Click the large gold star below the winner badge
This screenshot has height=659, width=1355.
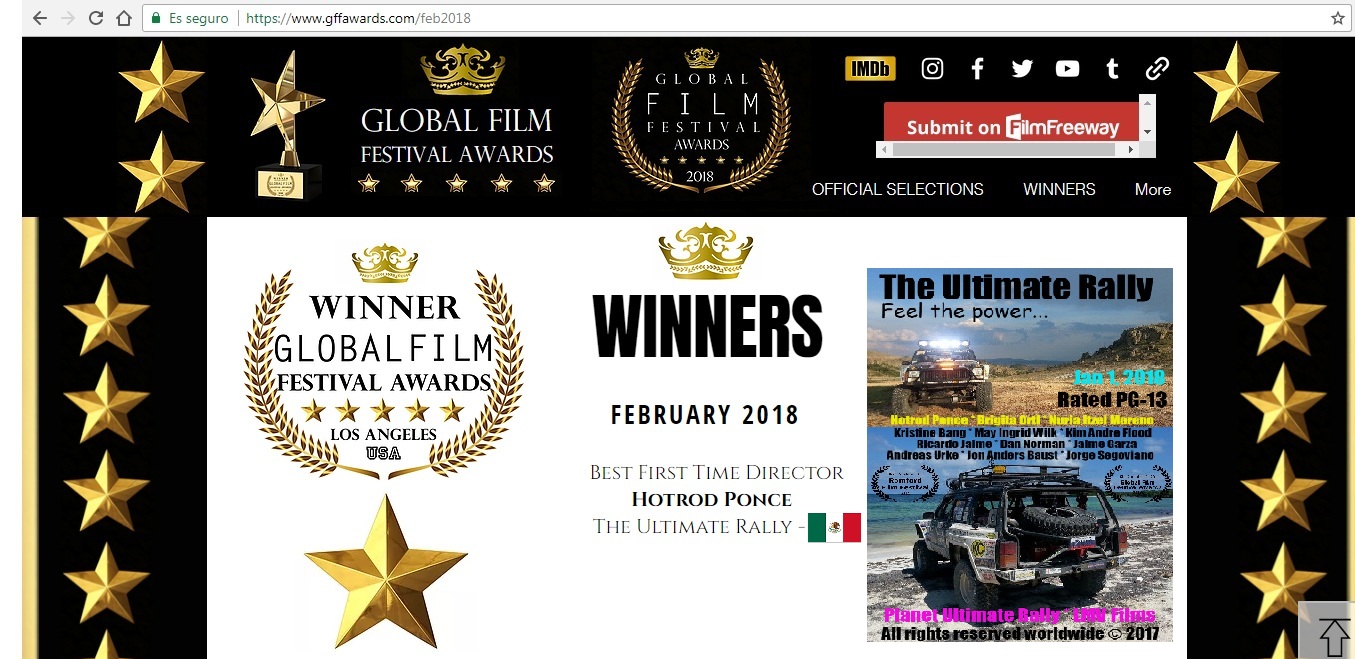(384, 570)
